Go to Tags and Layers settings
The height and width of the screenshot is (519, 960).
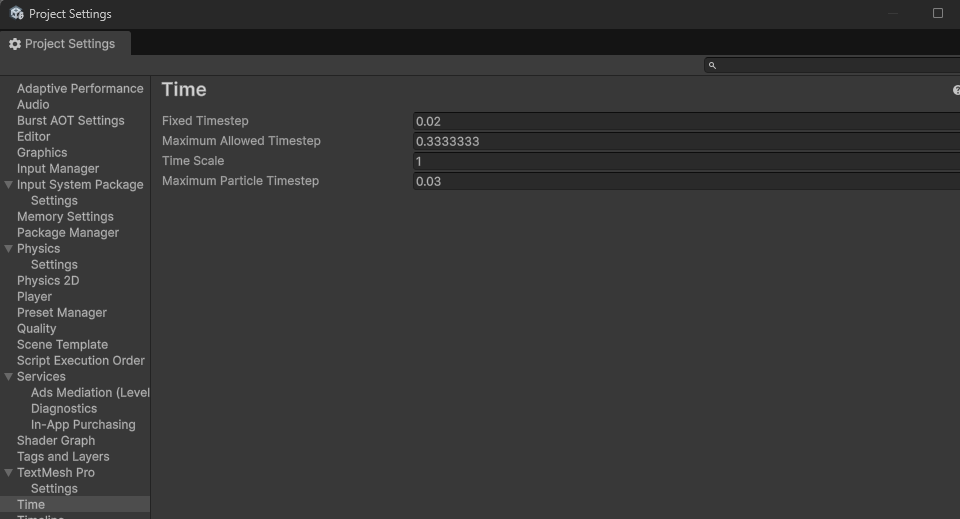[63, 457]
